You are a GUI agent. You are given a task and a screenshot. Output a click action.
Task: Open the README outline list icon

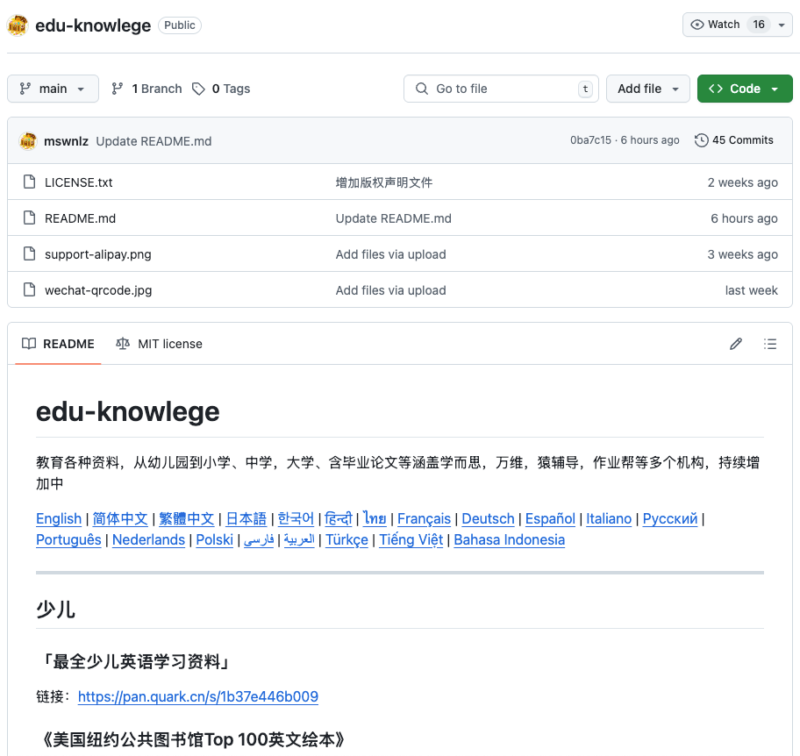770,343
